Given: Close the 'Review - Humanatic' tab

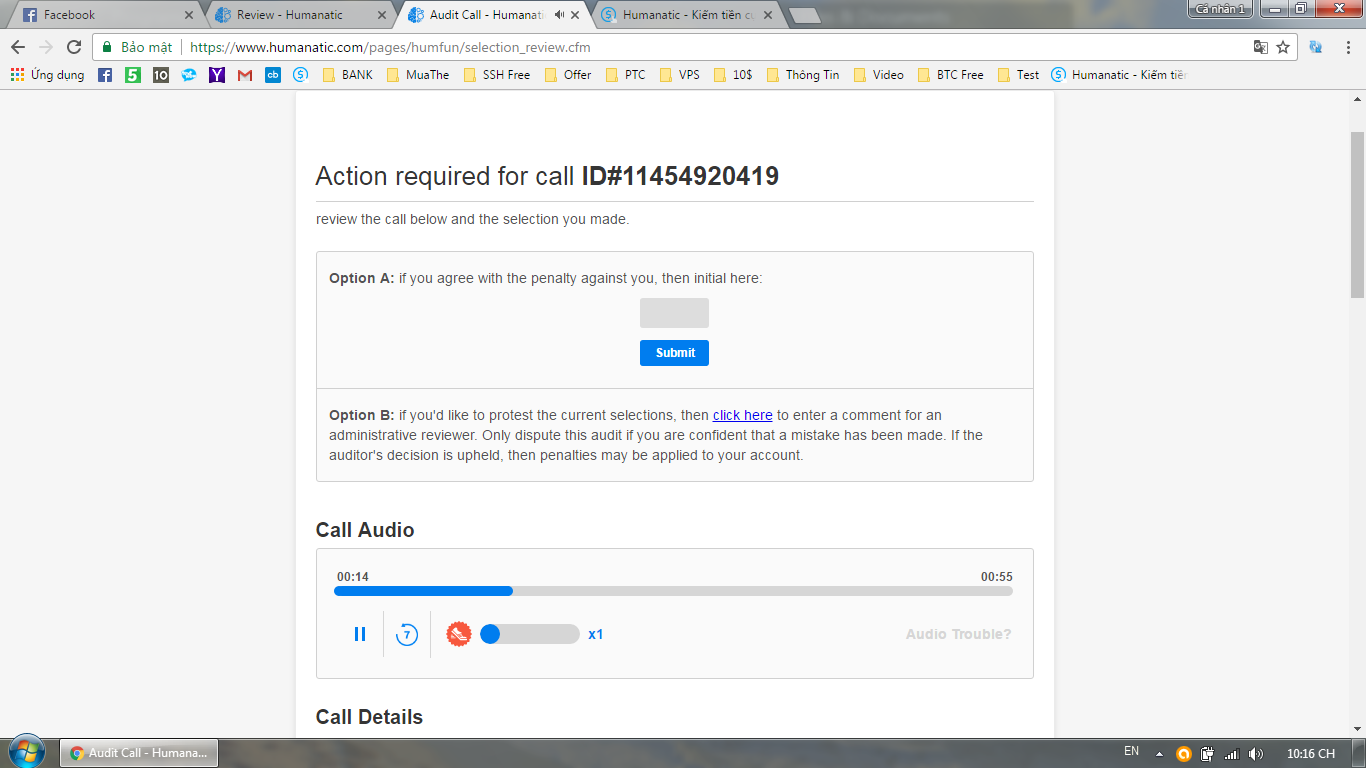Looking at the screenshot, I should [x=380, y=15].
